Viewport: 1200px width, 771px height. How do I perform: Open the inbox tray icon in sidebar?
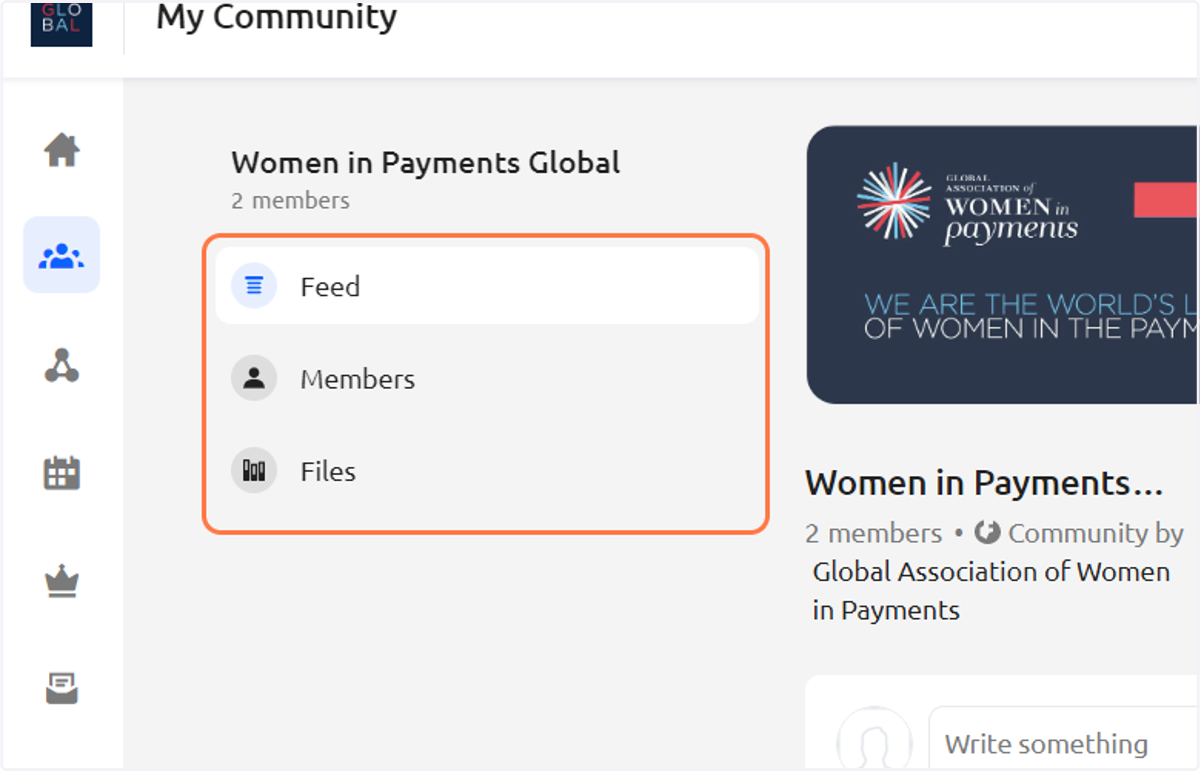point(62,688)
